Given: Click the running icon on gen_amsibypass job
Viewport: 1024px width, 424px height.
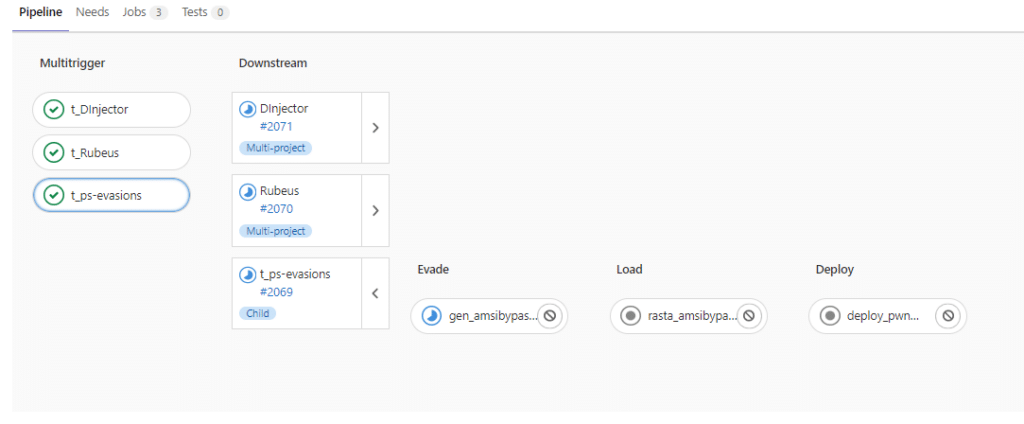Looking at the screenshot, I should 432,316.
